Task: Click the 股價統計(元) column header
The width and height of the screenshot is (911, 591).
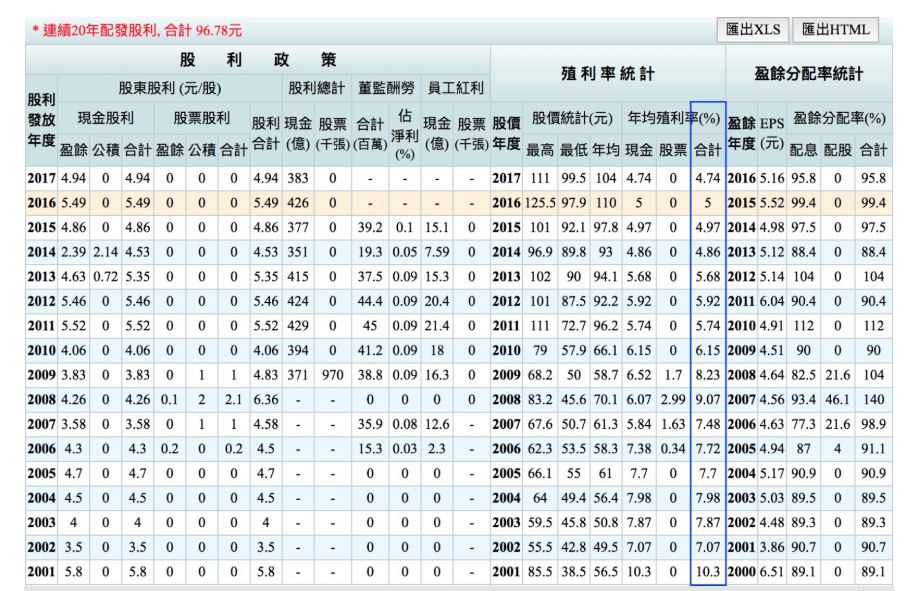Action: [572, 118]
